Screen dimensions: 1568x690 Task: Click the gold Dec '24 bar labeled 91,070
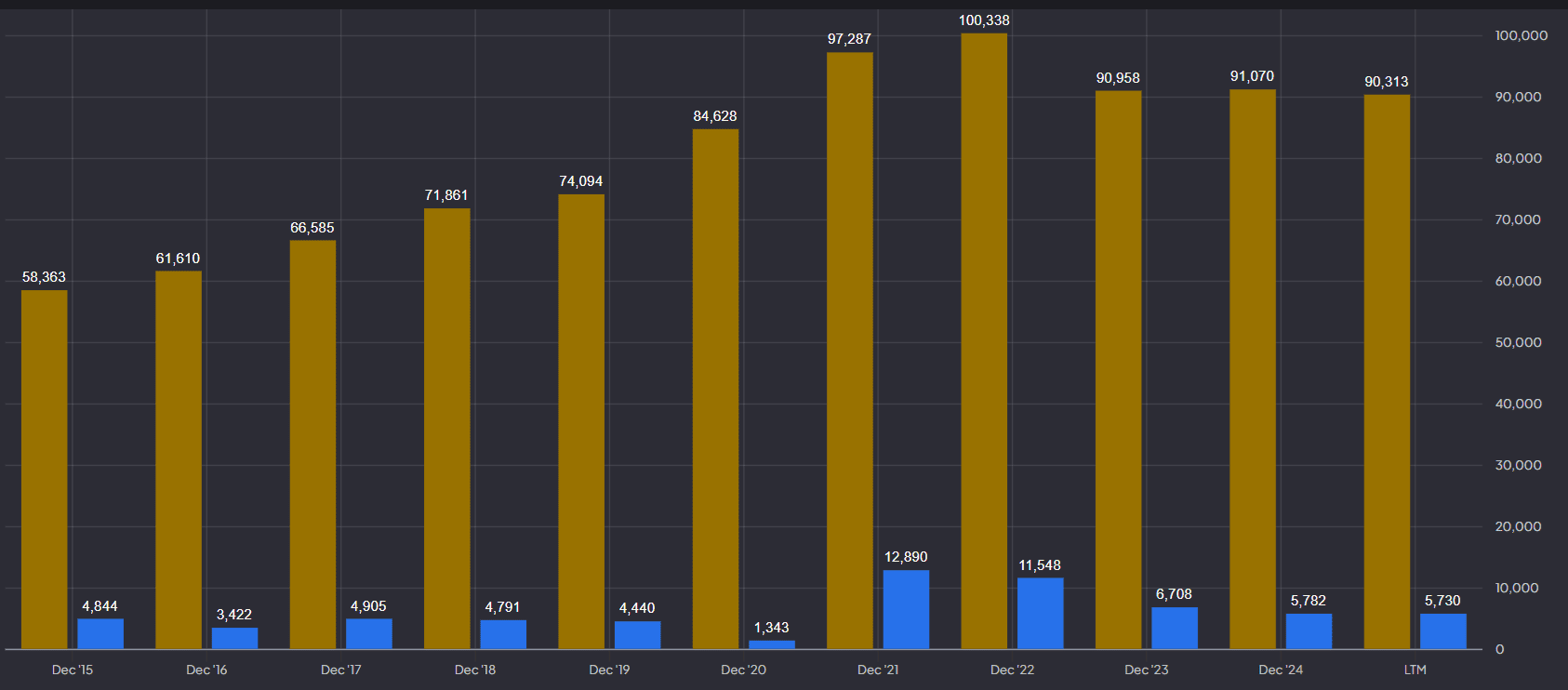[1253, 368]
